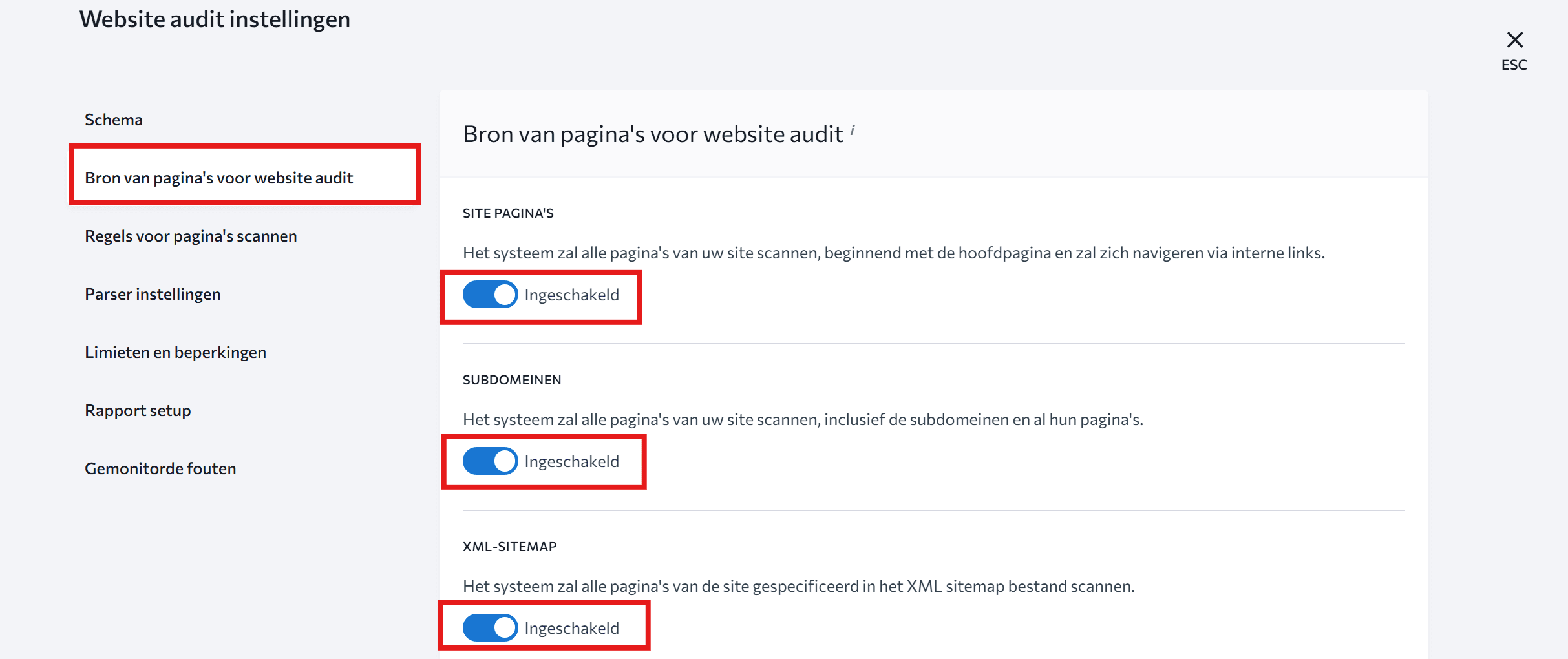
Task: Click the ESC label under the close icon
Action: click(1514, 65)
